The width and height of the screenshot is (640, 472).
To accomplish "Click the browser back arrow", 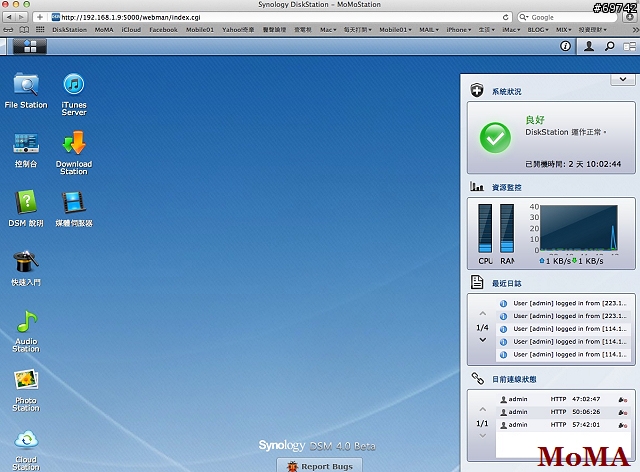I will tap(9, 17).
